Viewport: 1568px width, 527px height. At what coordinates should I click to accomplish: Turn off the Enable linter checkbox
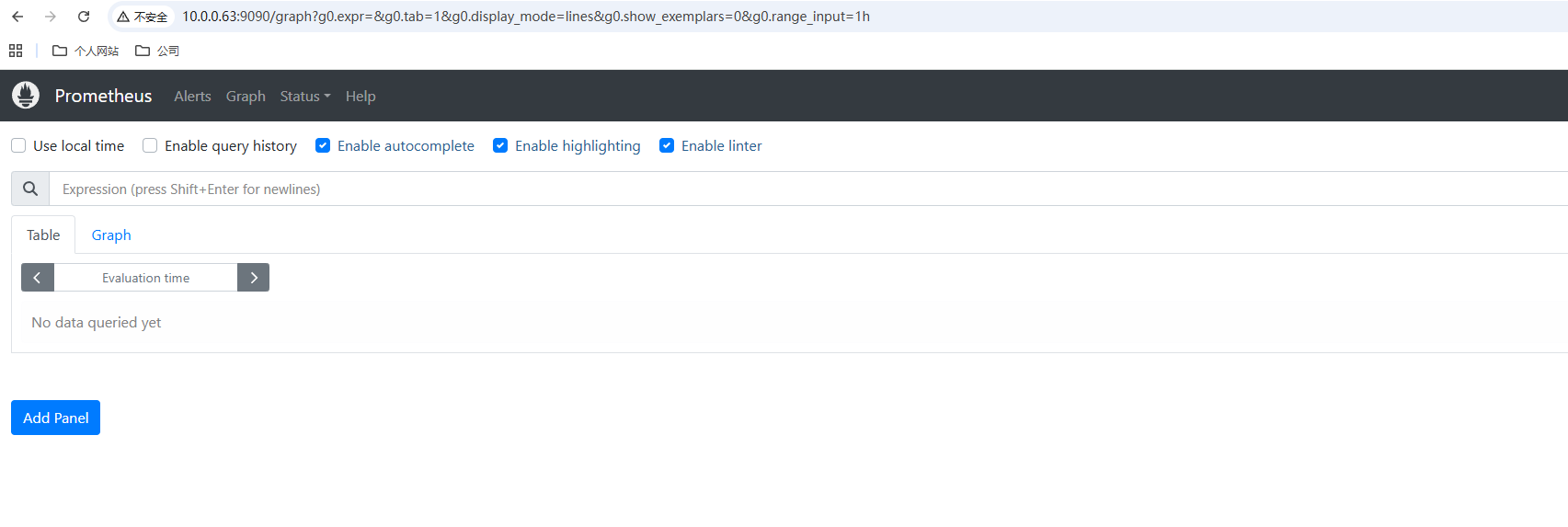pos(667,145)
